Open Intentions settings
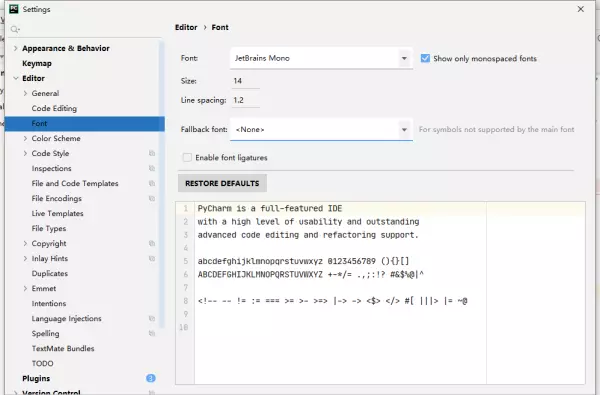Viewport: 600px width, 395px height. [49, 304]
